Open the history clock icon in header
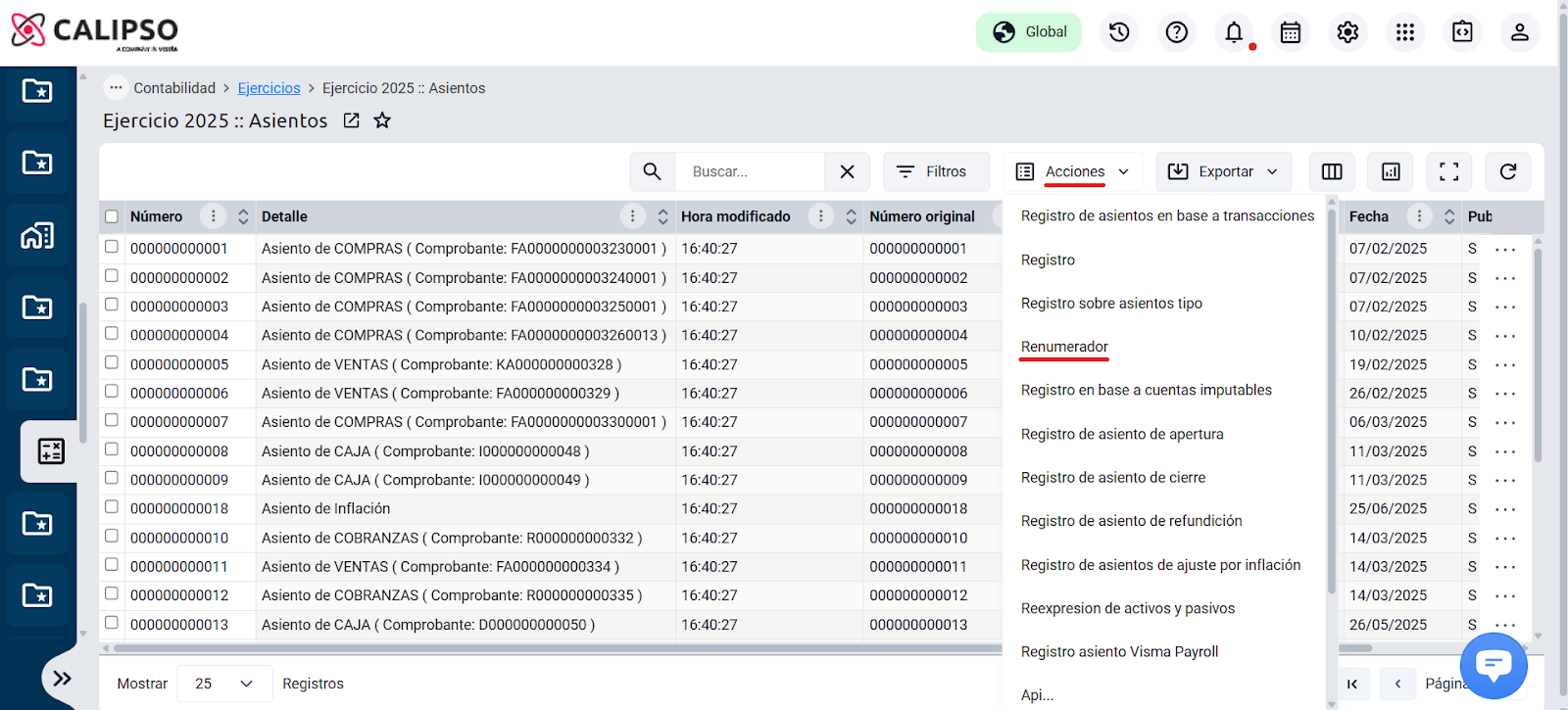The image size is (1568, 710). click(x=1119, y=32)
